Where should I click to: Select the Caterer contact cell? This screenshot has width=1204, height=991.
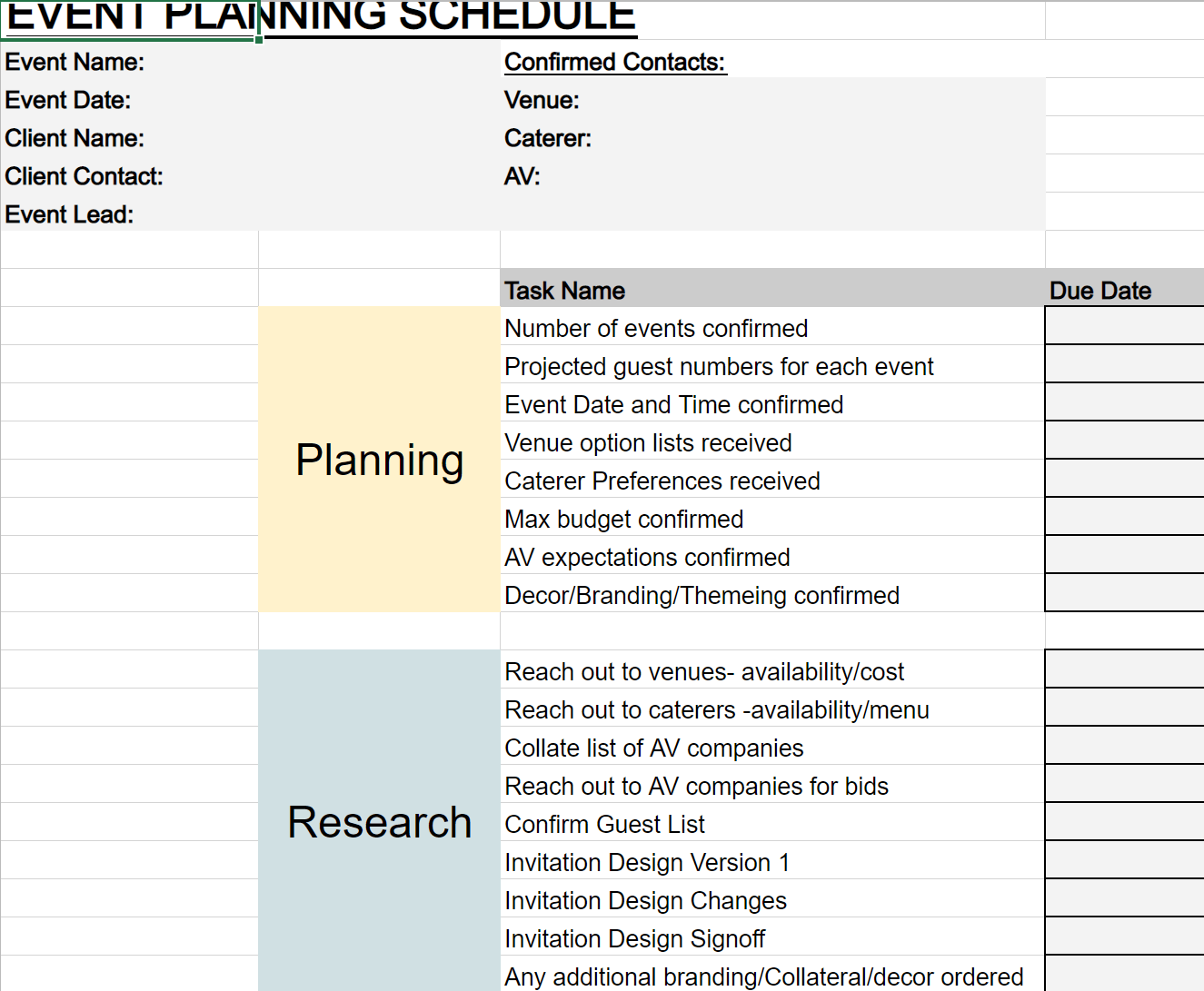[x=772, y=138]
